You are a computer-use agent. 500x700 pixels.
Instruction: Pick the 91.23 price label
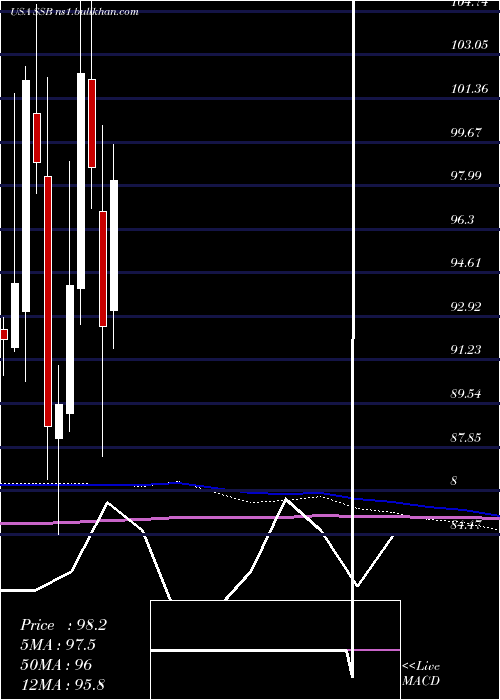[x=467, y=350]
